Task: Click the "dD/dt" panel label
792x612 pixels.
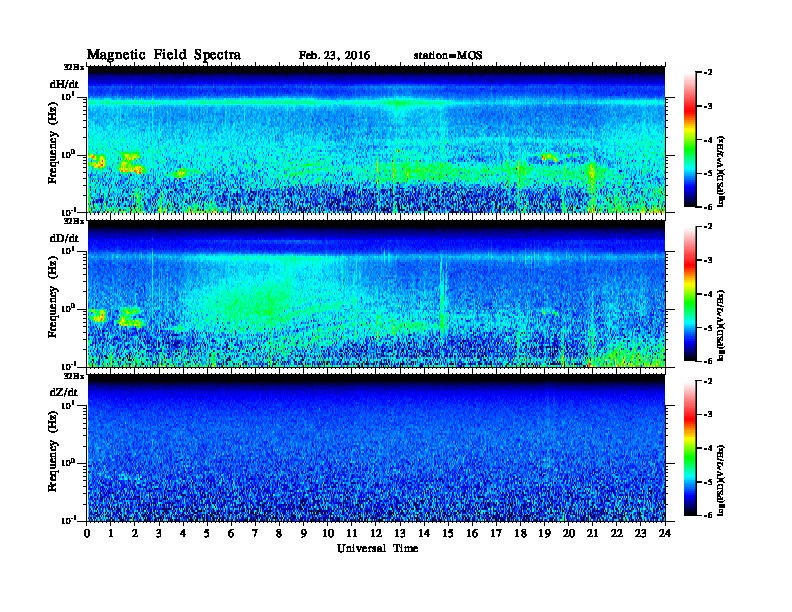Action: [64, 238]
